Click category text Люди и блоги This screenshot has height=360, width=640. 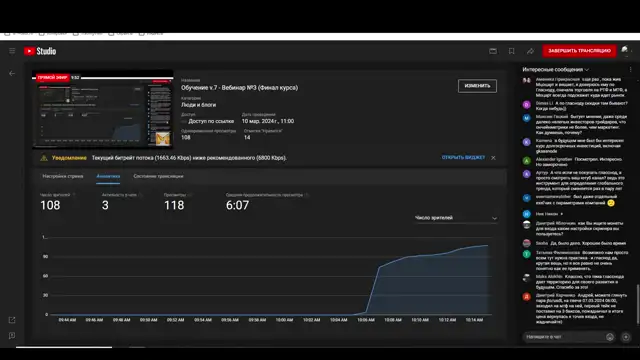(199, 105)
